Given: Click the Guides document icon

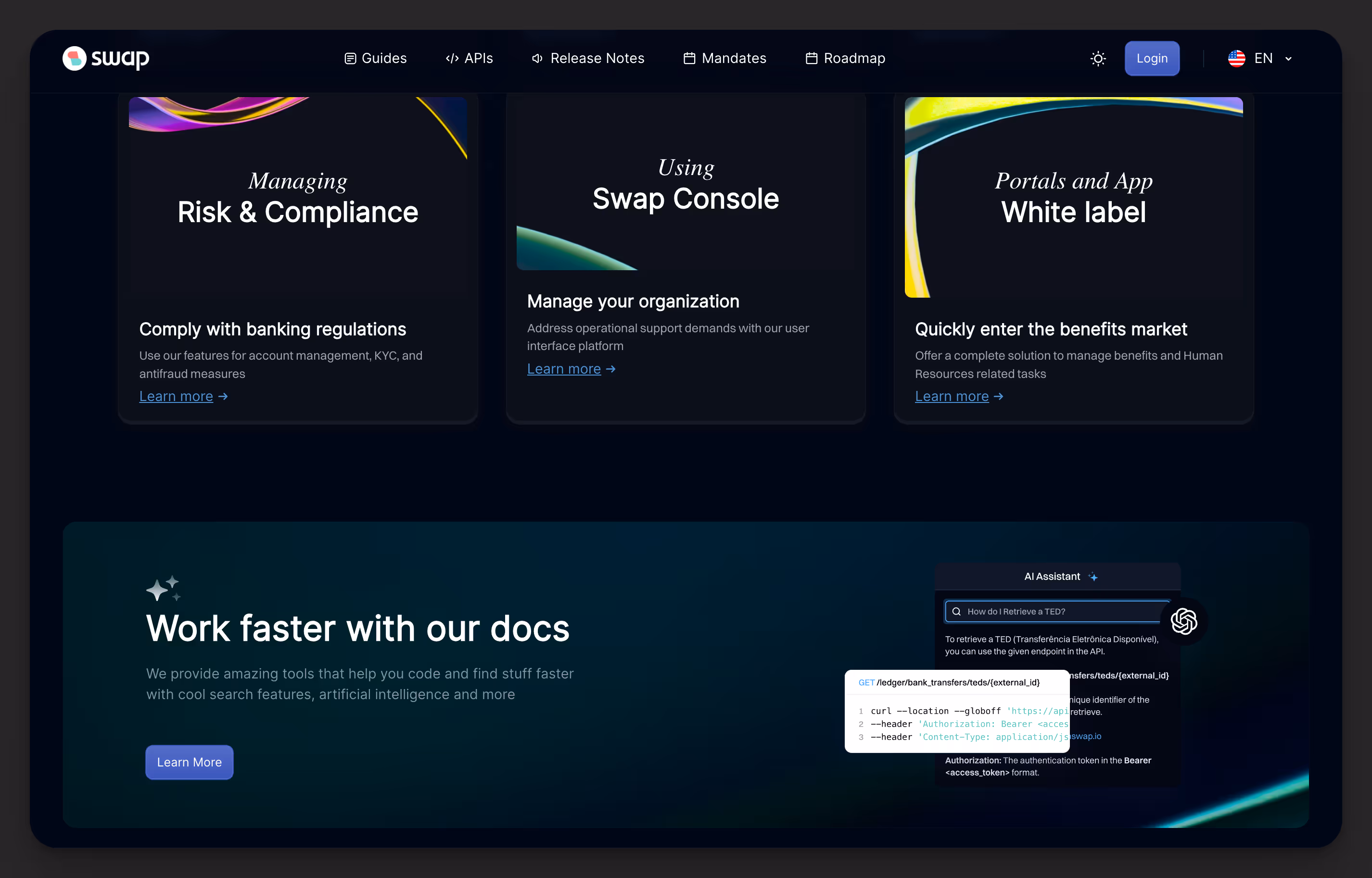Looking at the screenshot, I should pos(350,58).
